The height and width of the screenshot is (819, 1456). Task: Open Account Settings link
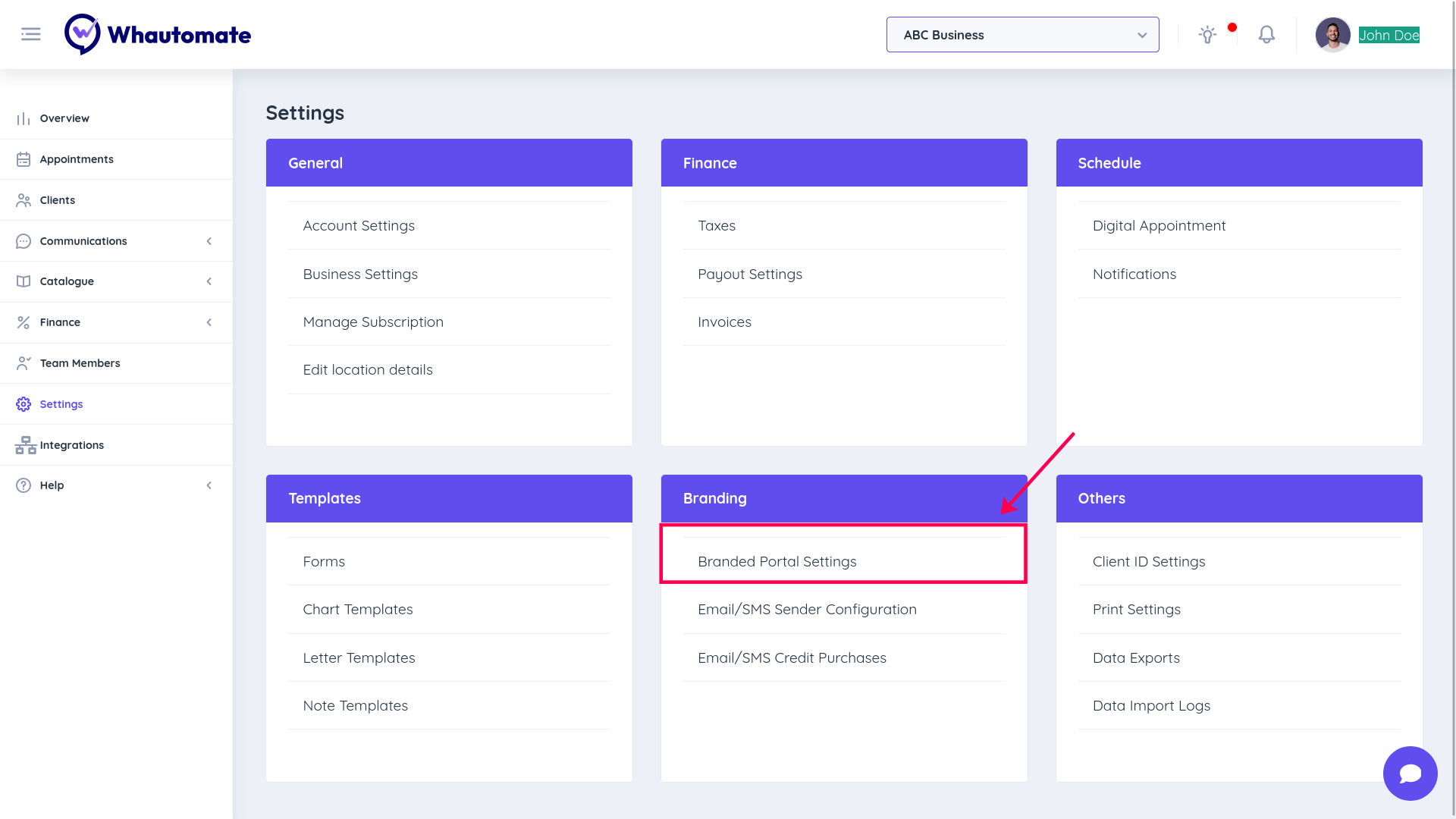[359, 226]
